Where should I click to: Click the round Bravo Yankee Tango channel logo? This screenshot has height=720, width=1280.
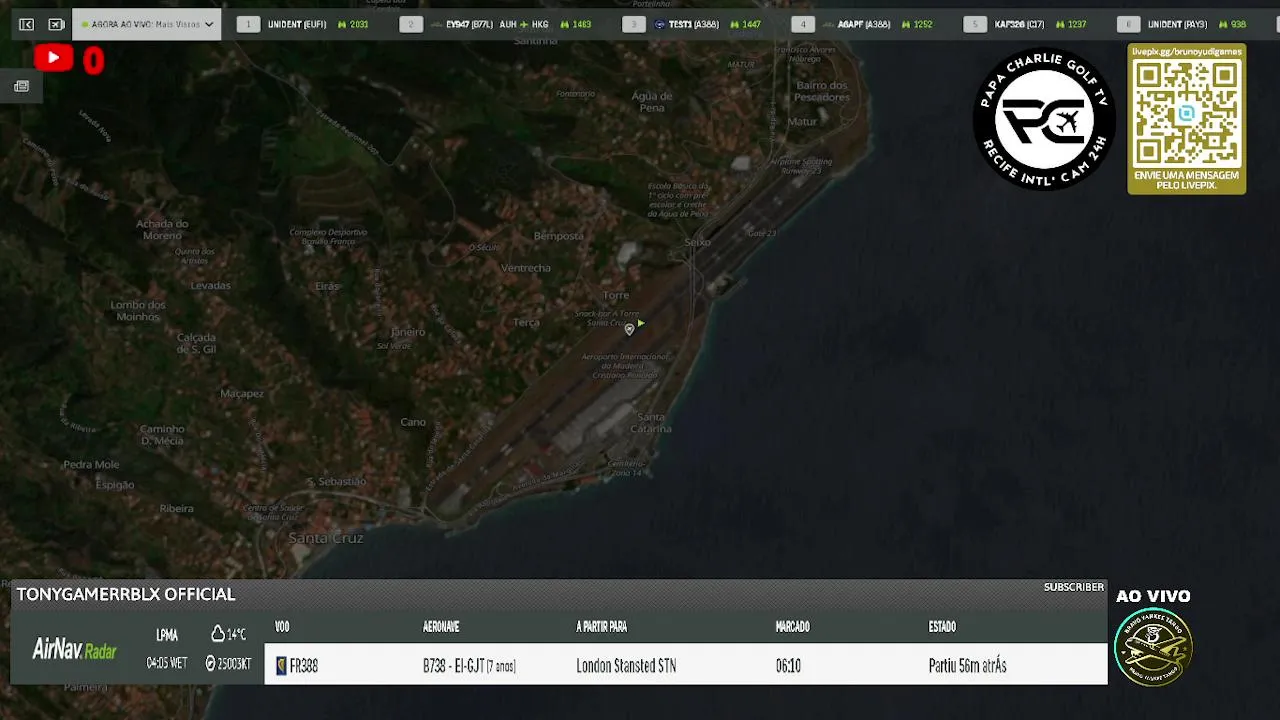(x=1153, y=646)
